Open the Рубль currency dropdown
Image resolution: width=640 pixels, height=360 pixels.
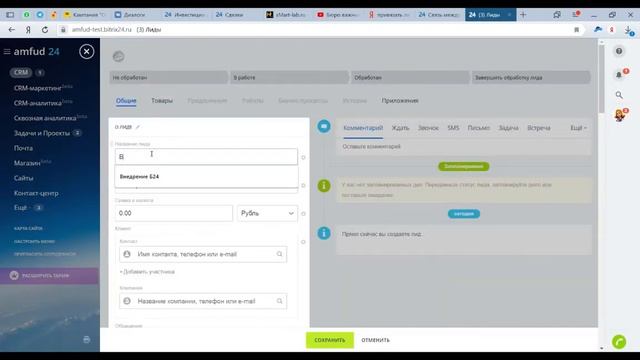tap(267, 213)
